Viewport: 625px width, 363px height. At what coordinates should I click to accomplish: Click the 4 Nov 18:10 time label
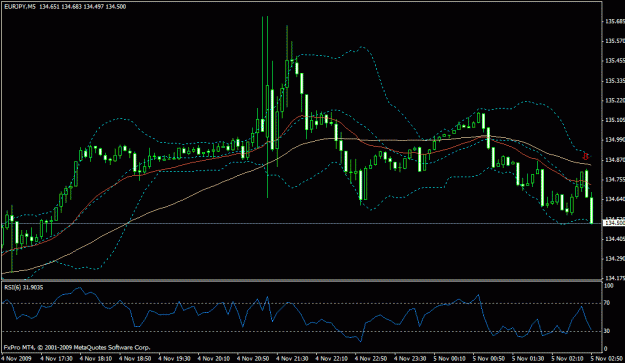tap(96, 358)
